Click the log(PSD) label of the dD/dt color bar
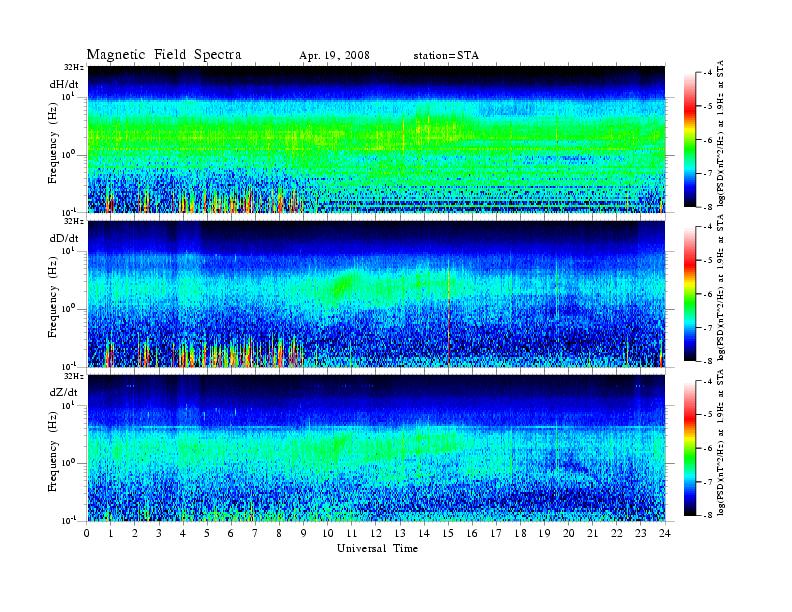 (x=721, y=287)
